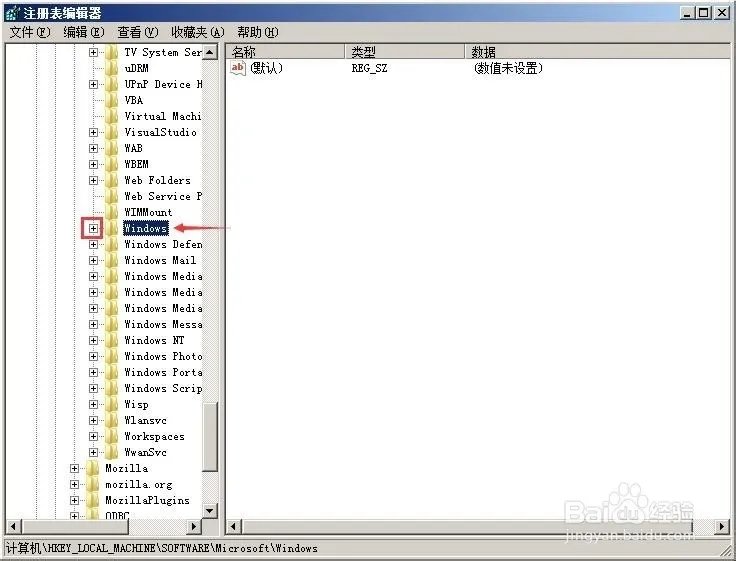The image size is (736, 561).
Task: Click the WAB folder icon
Action: [x=112, y=148]
